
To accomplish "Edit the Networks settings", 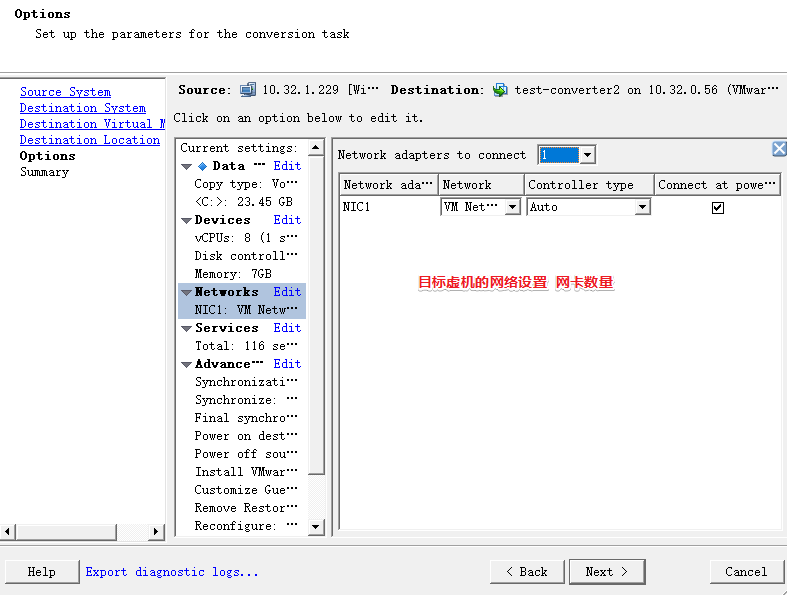I will 287,292.
